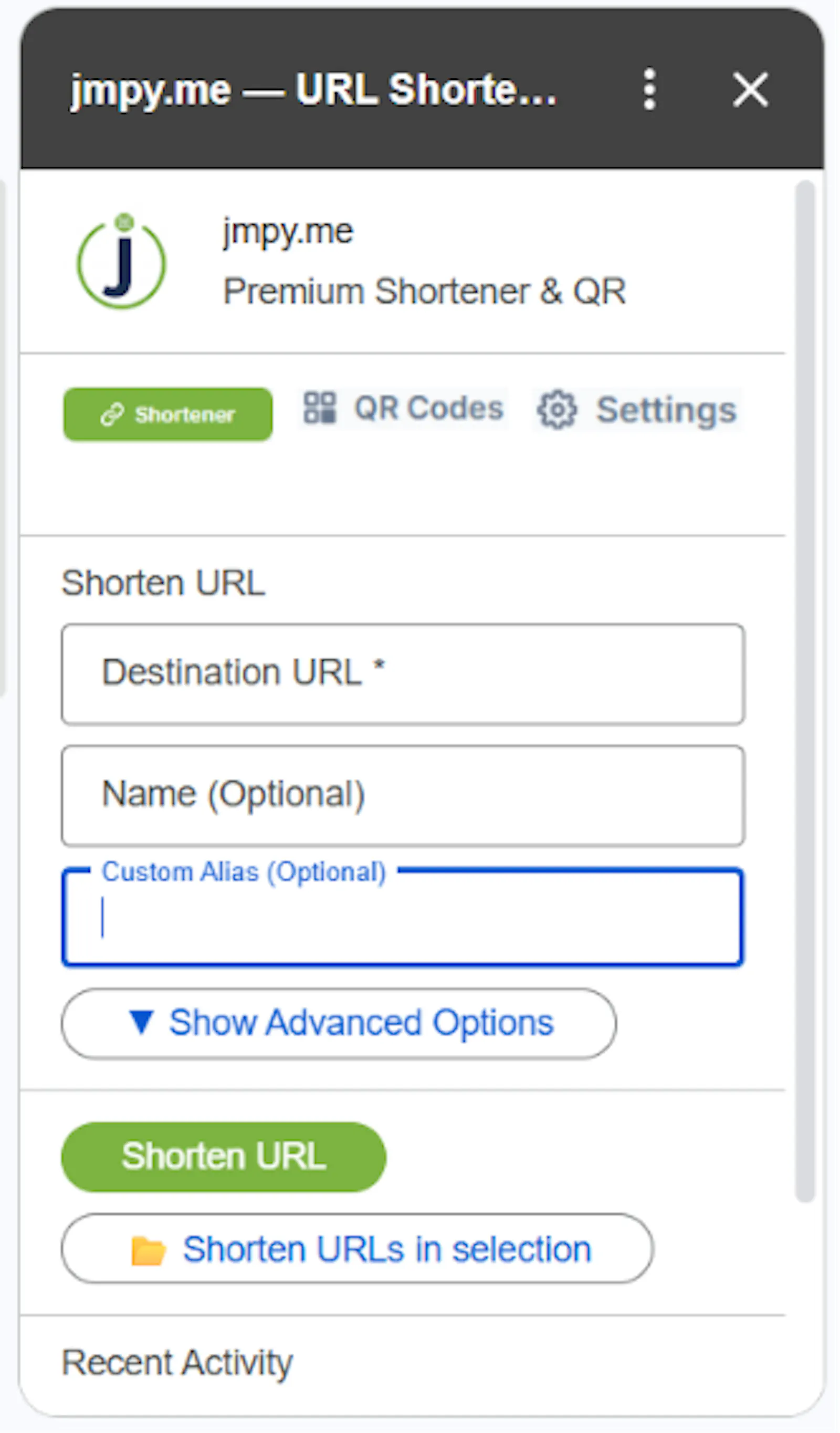The width and height of the screenshot is (840, 1433).
Task: Click Shorten URLs in selection
Action: tap(358, 1249)
